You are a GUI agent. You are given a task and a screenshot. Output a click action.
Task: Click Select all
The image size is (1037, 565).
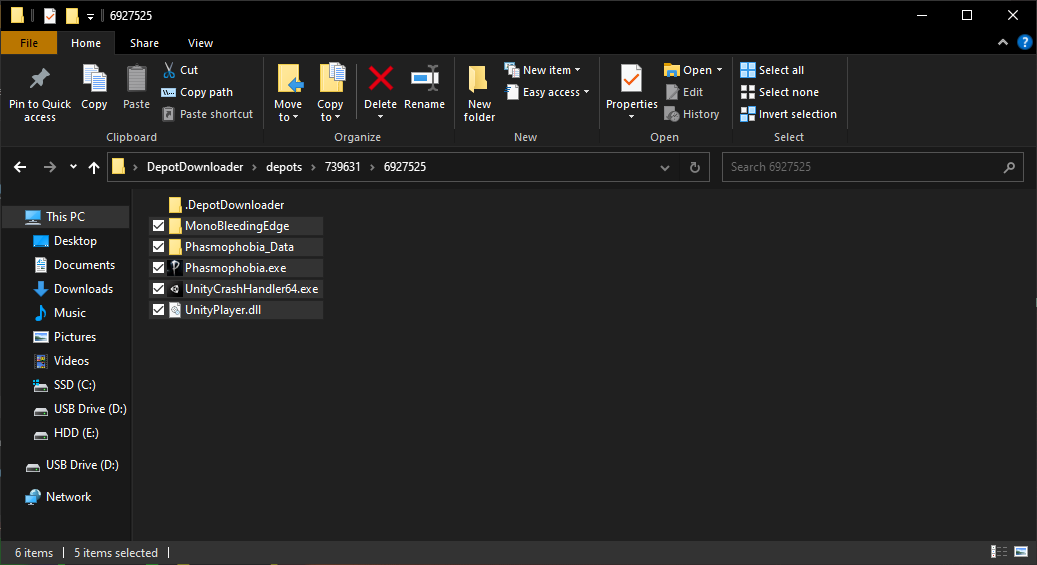[772, 70]
